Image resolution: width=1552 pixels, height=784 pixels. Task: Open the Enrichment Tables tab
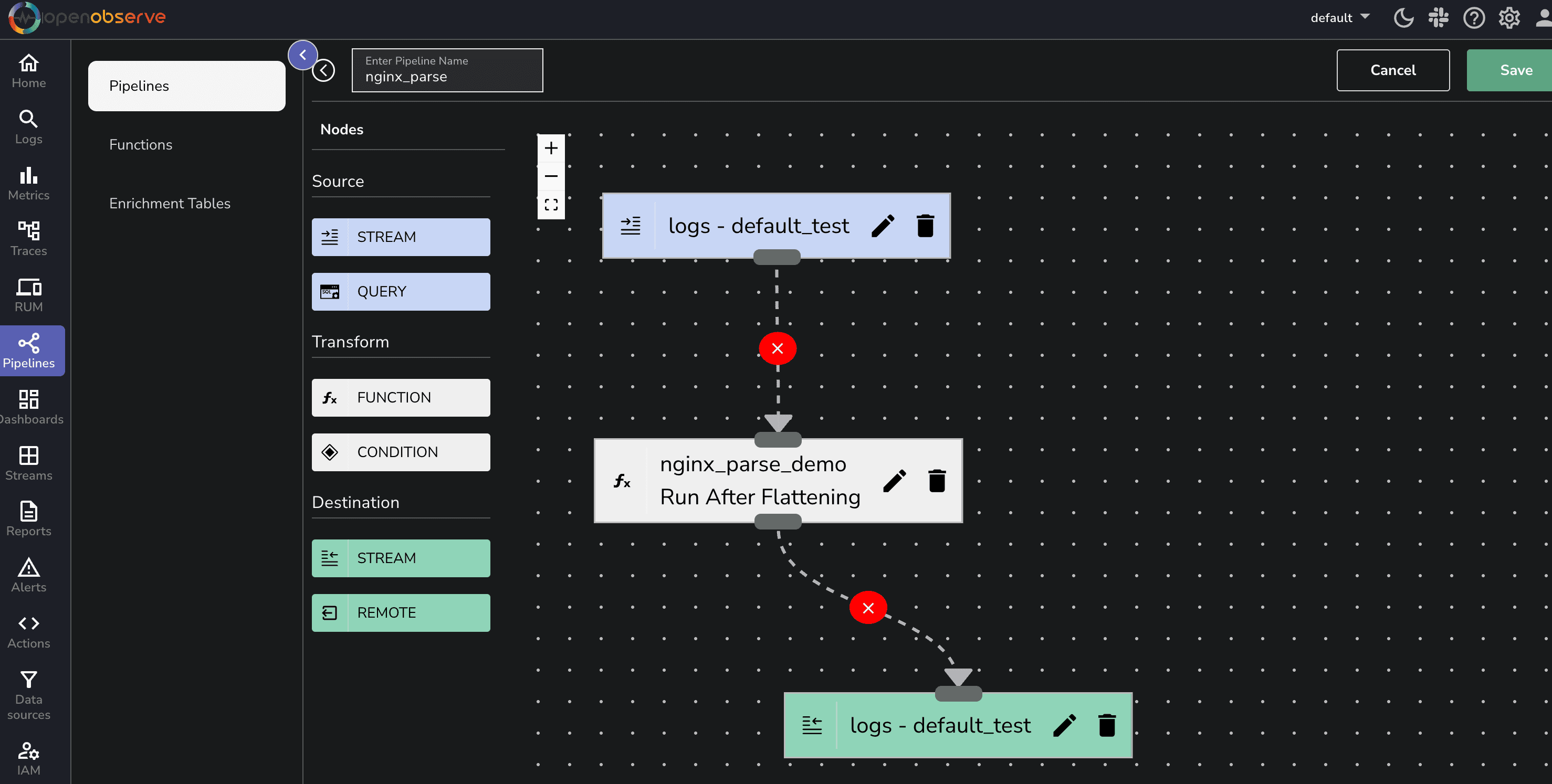click(x=169, y=204)
